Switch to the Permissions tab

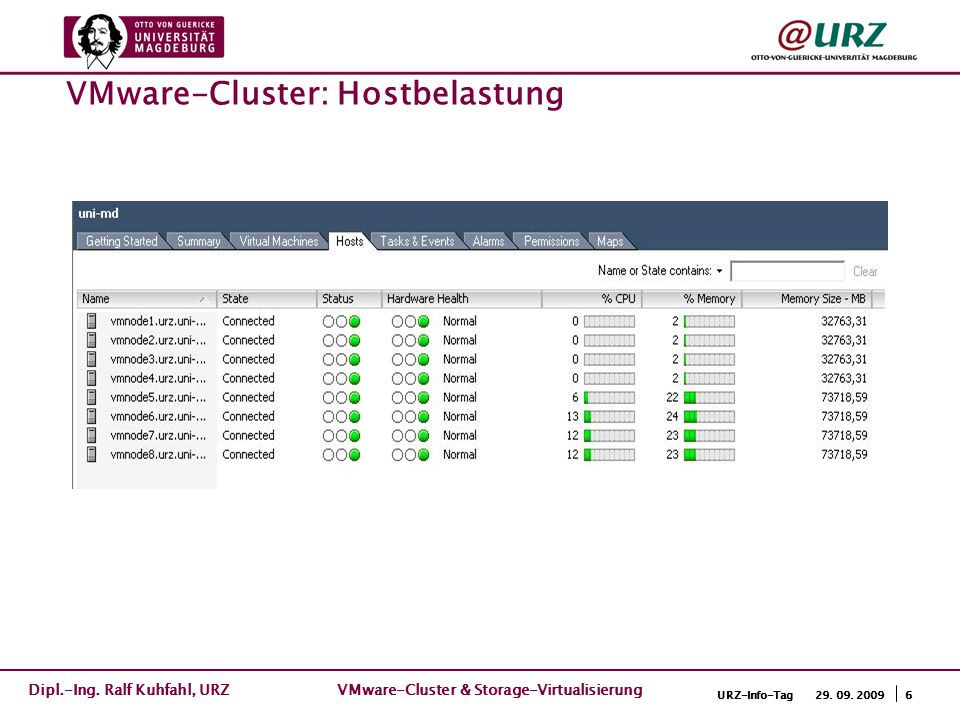[x=551, y=241]
